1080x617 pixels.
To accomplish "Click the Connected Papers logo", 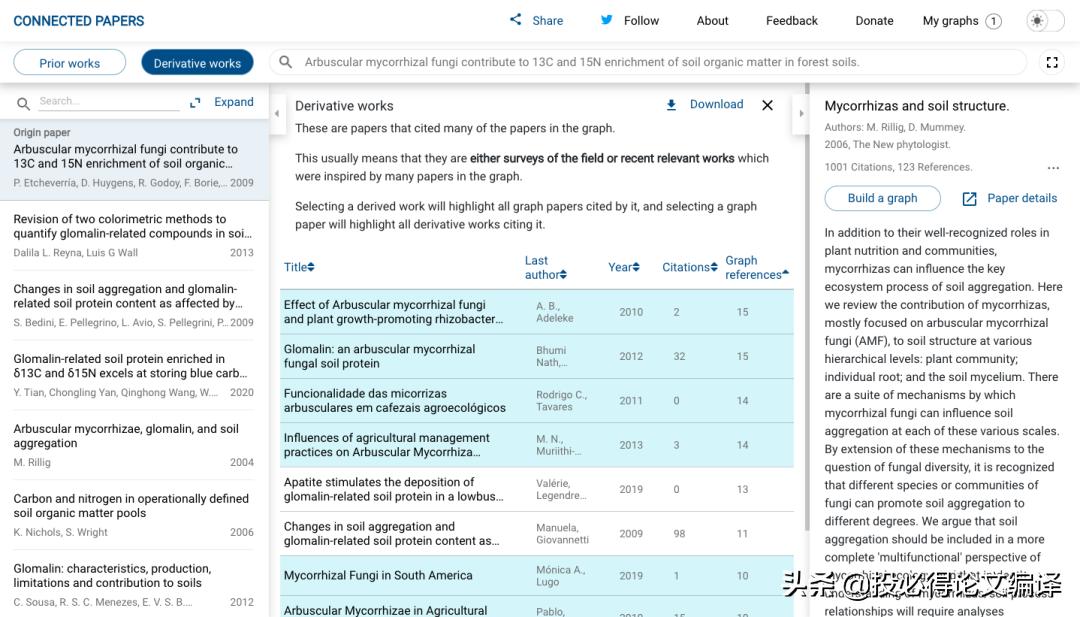I will click(x=79, y=21).
